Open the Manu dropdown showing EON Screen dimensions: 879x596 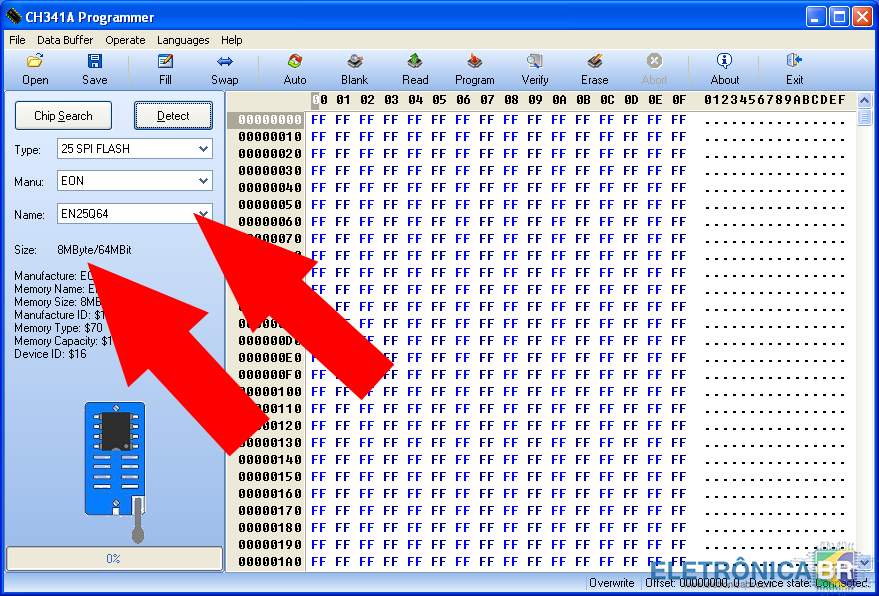tap(203, 181)
